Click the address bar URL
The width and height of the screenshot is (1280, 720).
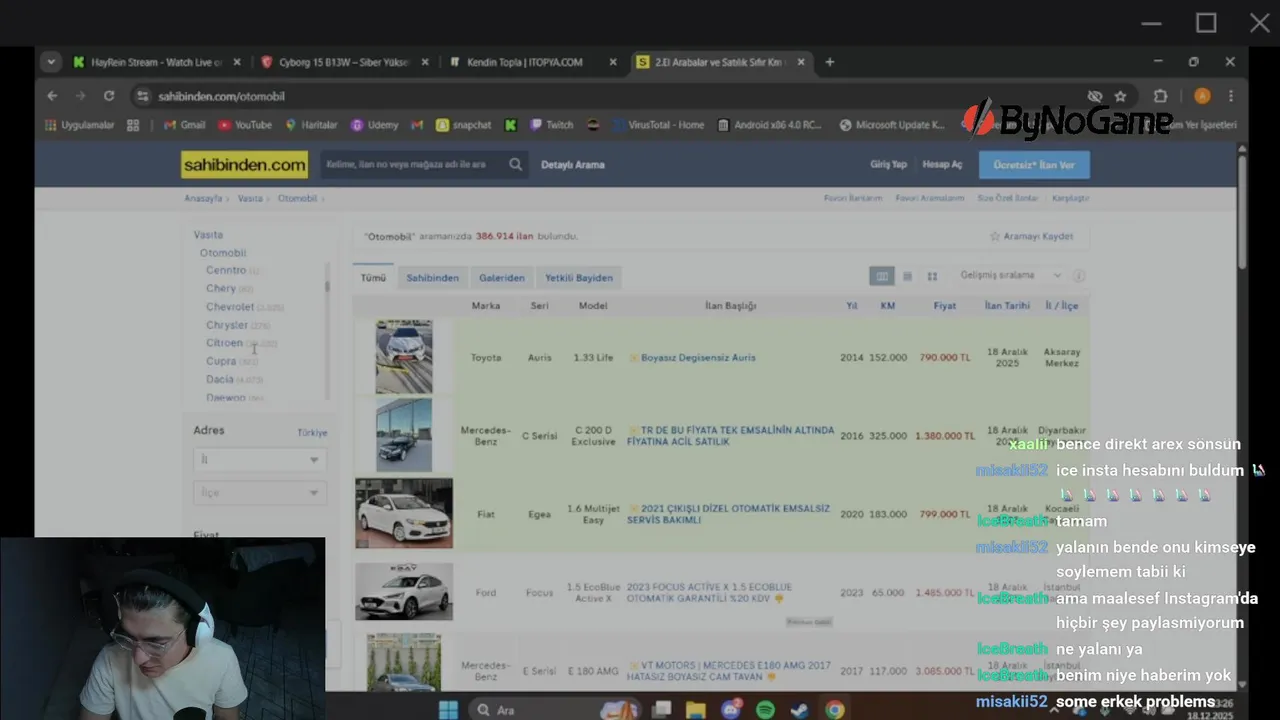221,96
